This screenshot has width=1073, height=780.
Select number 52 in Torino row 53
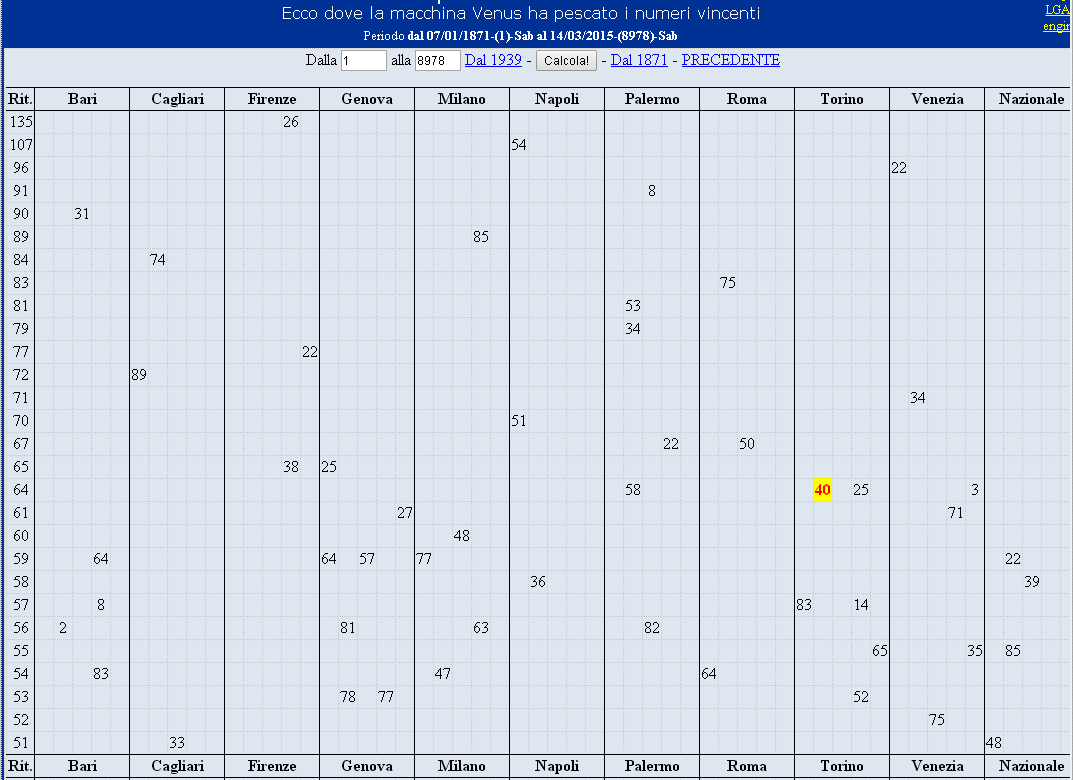(x=861, y=697)
